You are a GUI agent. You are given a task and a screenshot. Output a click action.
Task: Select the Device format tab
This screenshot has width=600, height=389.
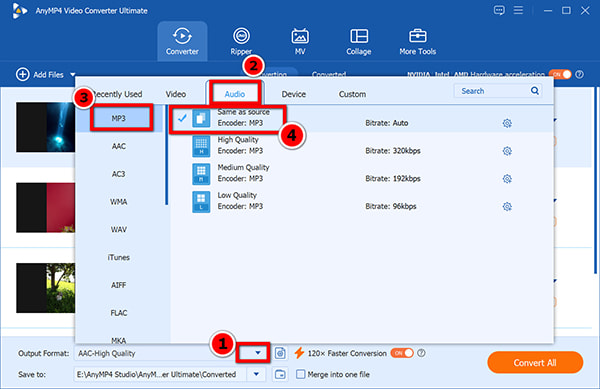click(293, 94)
